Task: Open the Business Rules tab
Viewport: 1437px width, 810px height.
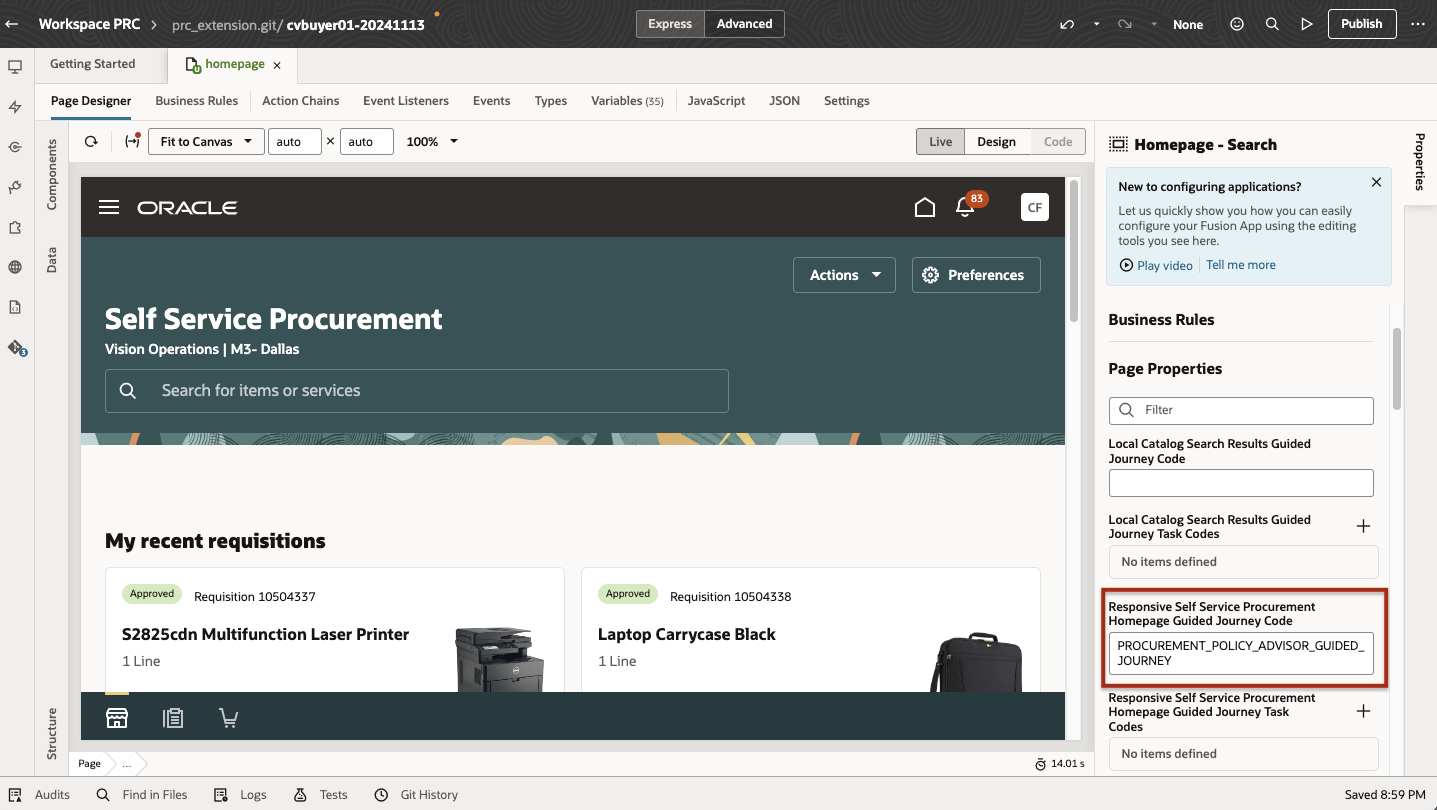Action: tap(197, 101)
